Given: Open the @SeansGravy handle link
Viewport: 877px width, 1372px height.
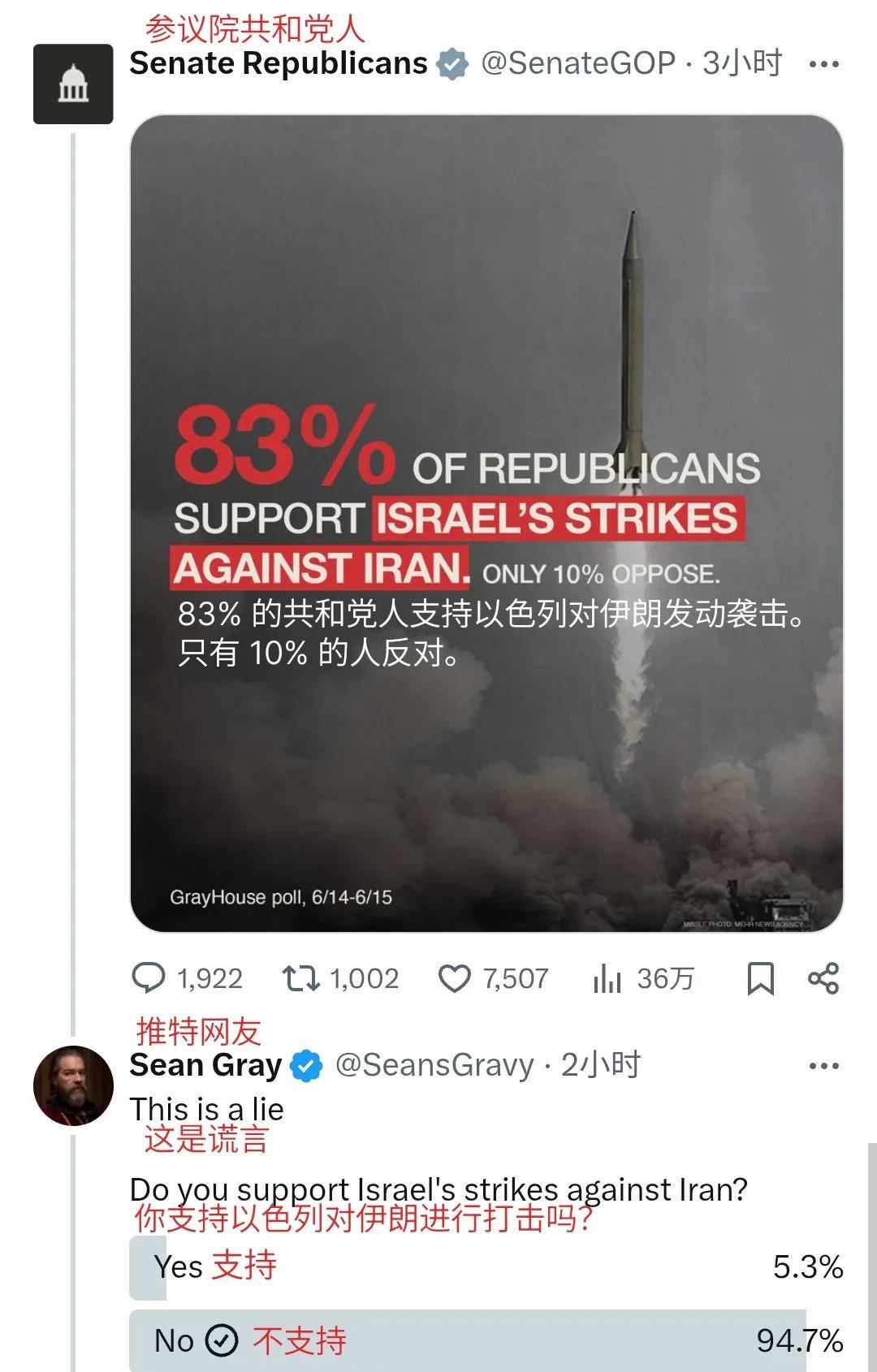Looking at the screenshot, I should (434, 1065).
